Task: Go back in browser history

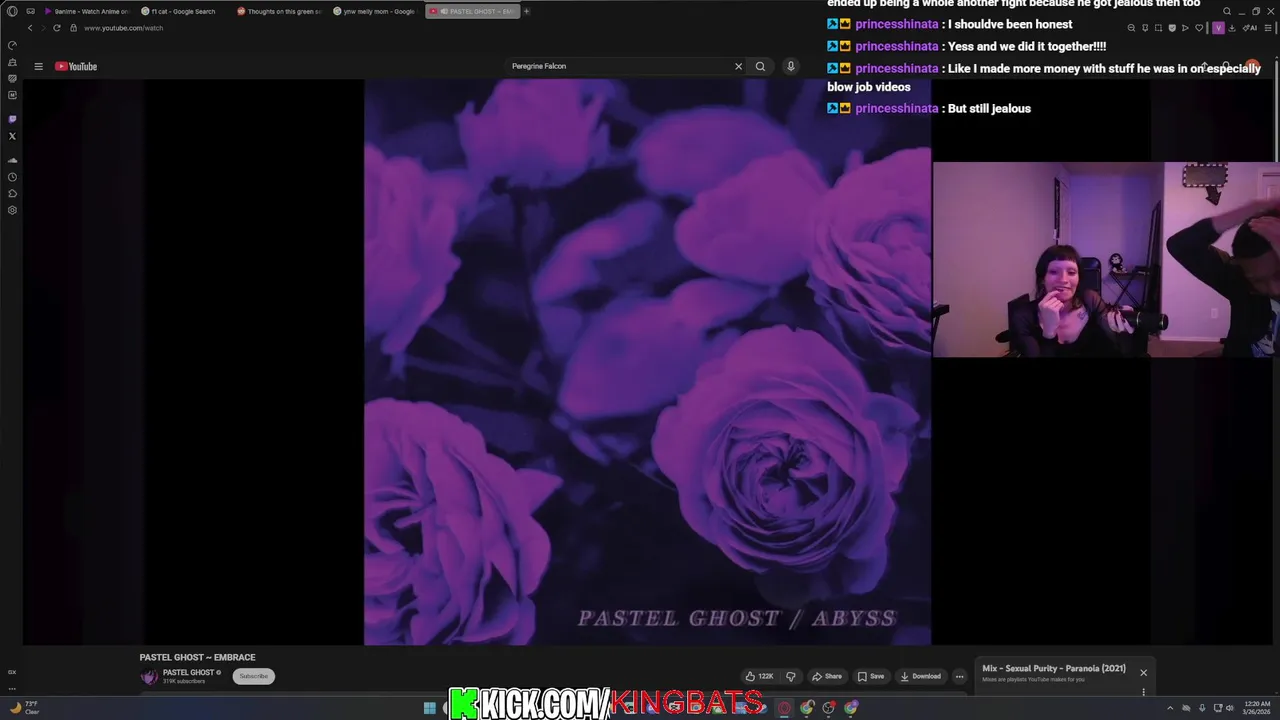Action: point(30,28)
